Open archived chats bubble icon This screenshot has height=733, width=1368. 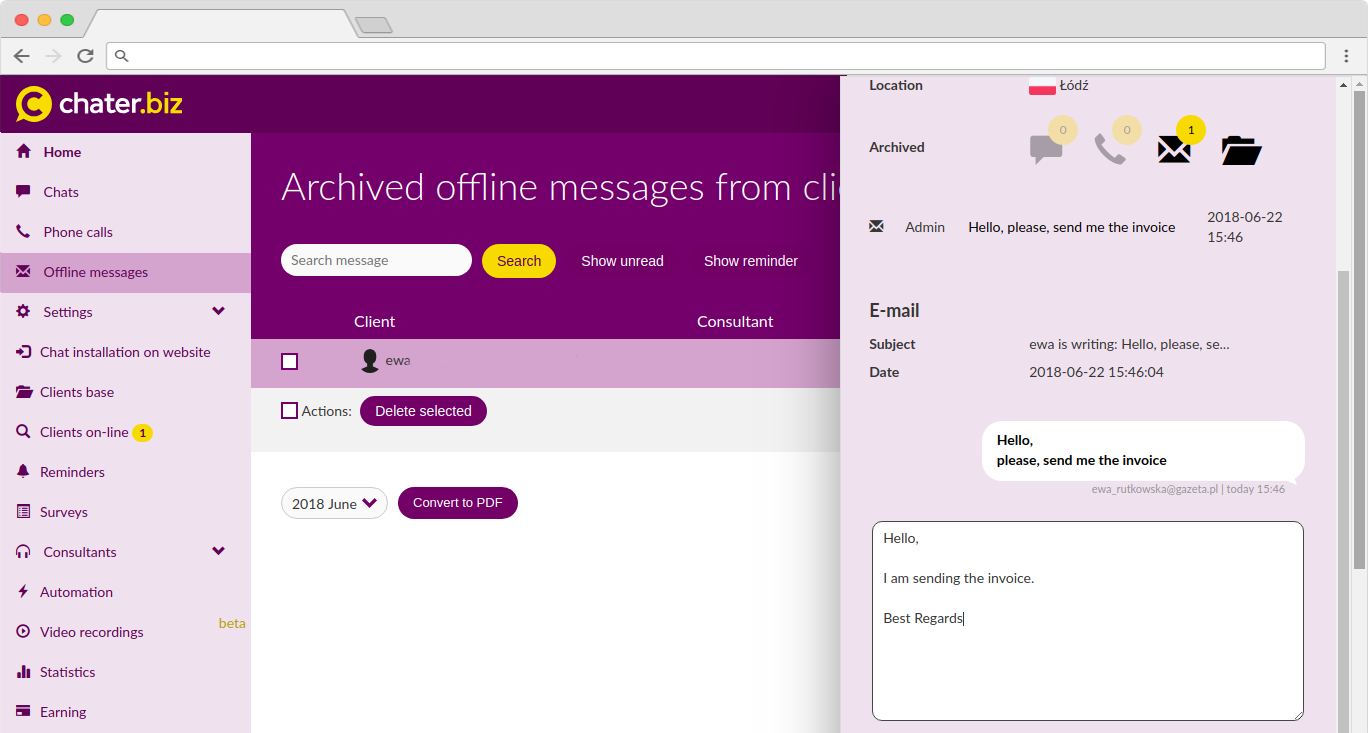pos(1046,149)
